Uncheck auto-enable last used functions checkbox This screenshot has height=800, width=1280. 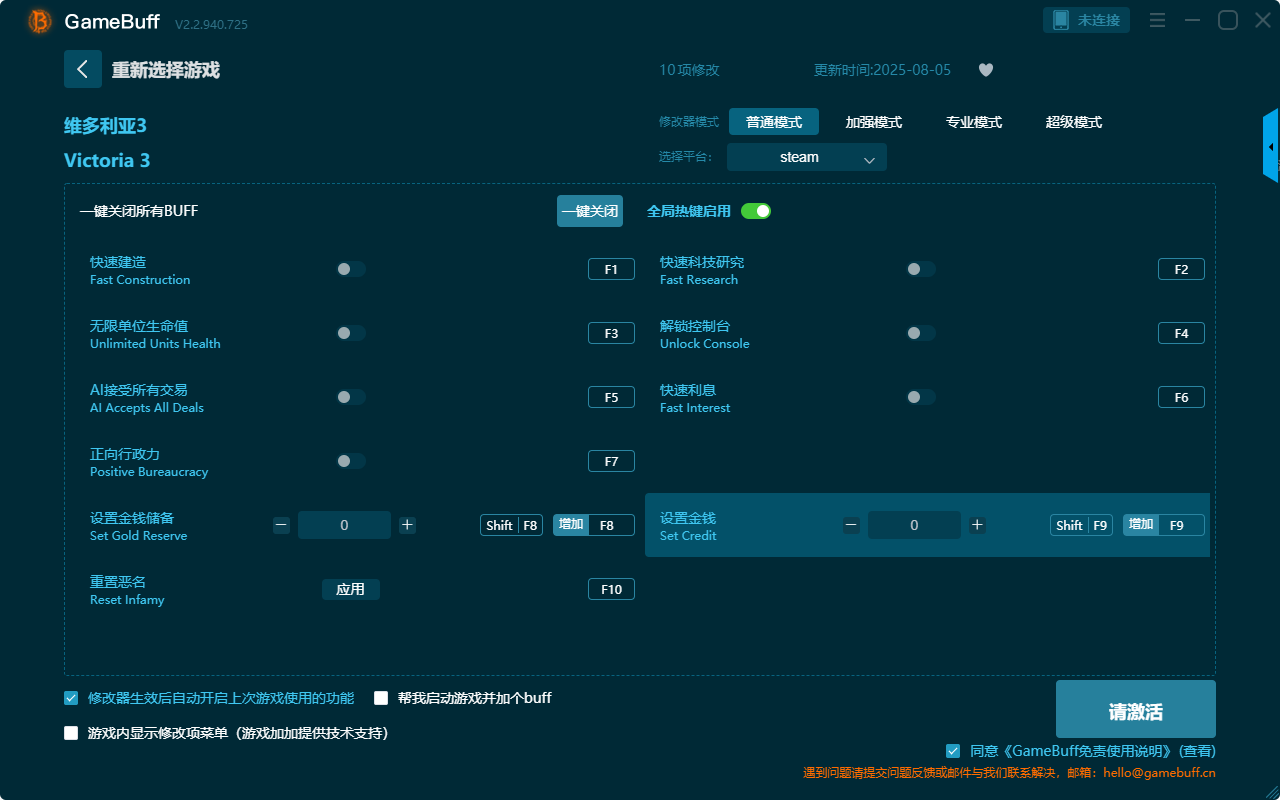[x=71, y=698]
